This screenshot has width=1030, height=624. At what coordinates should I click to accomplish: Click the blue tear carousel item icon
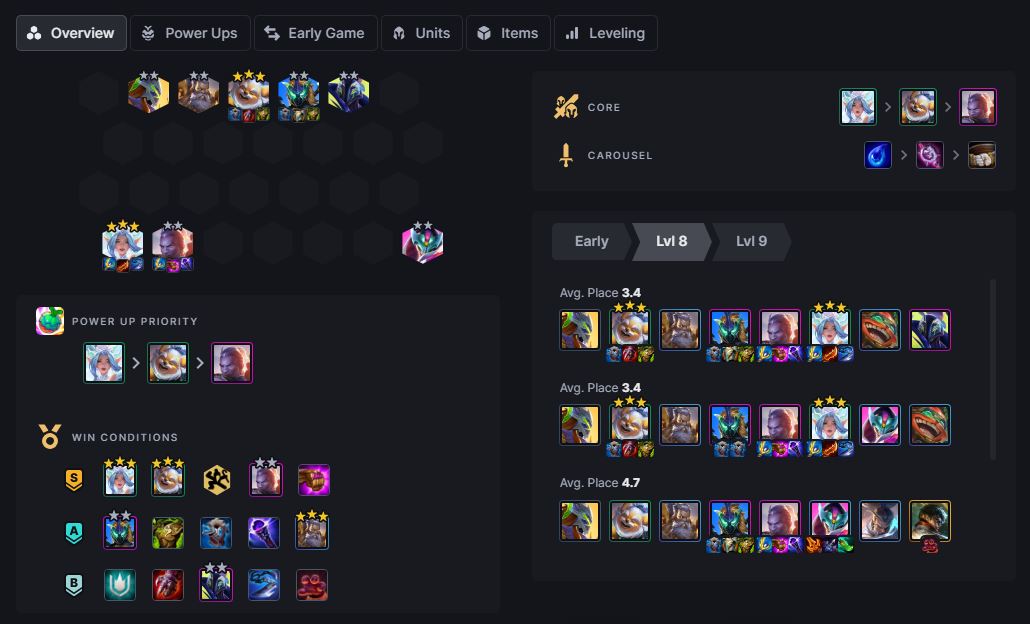click(878, 156)
